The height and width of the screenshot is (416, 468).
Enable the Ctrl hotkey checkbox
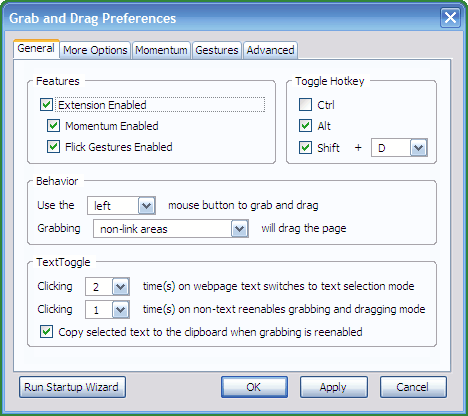pyautogui.click(x=305, y=105)
